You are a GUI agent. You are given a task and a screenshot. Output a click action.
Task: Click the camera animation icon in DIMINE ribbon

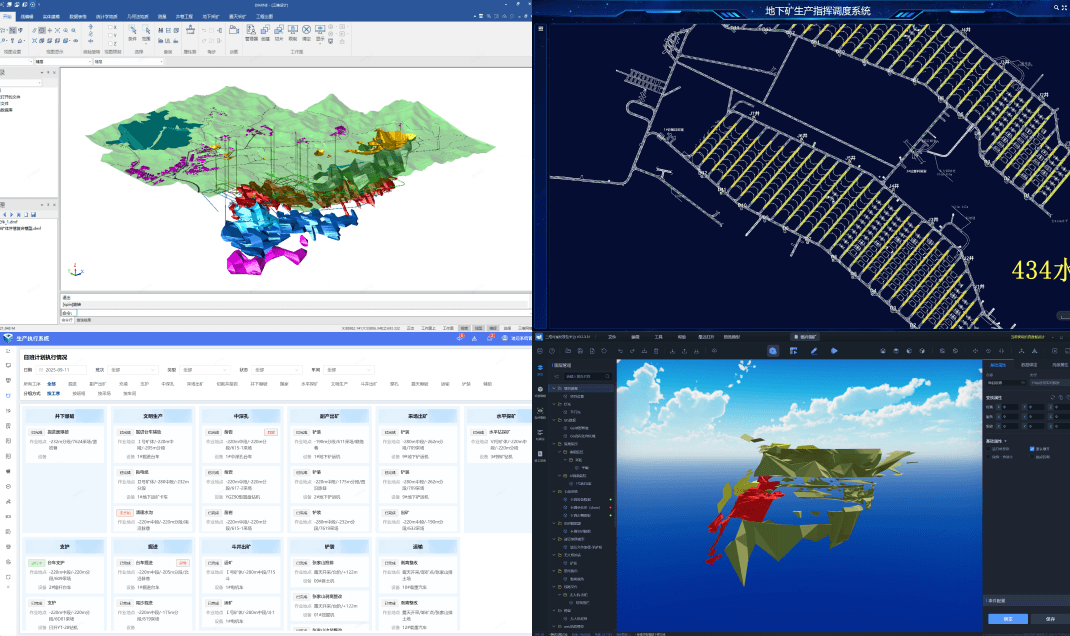234,30
